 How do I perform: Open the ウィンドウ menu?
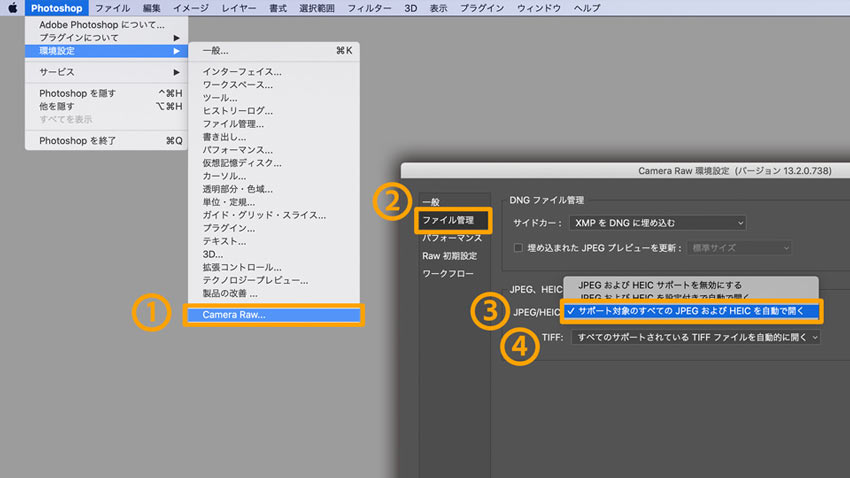539,8
